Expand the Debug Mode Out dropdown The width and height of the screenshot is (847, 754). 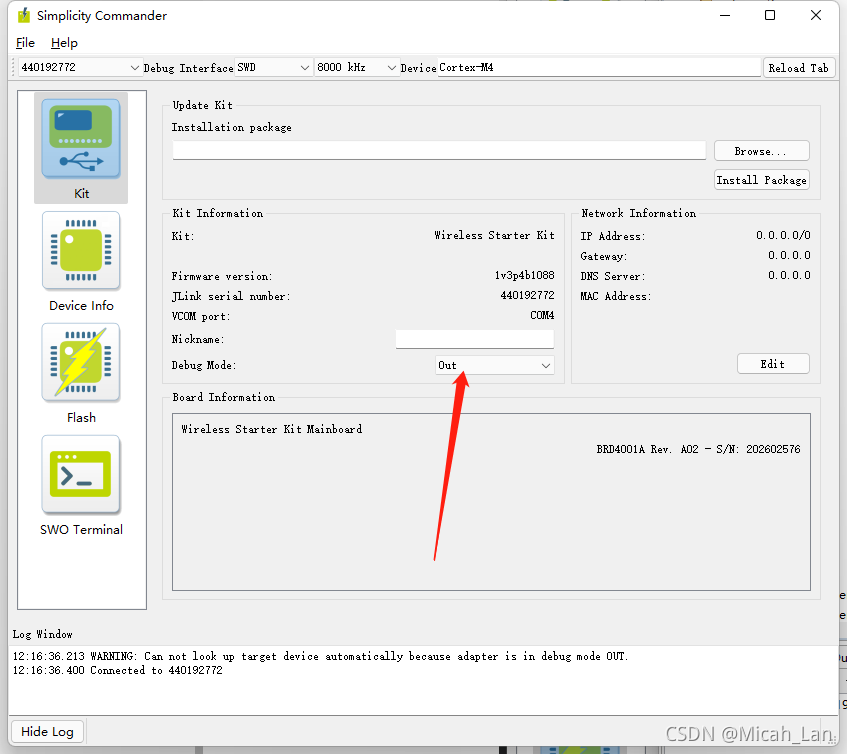tap(494, 366)
